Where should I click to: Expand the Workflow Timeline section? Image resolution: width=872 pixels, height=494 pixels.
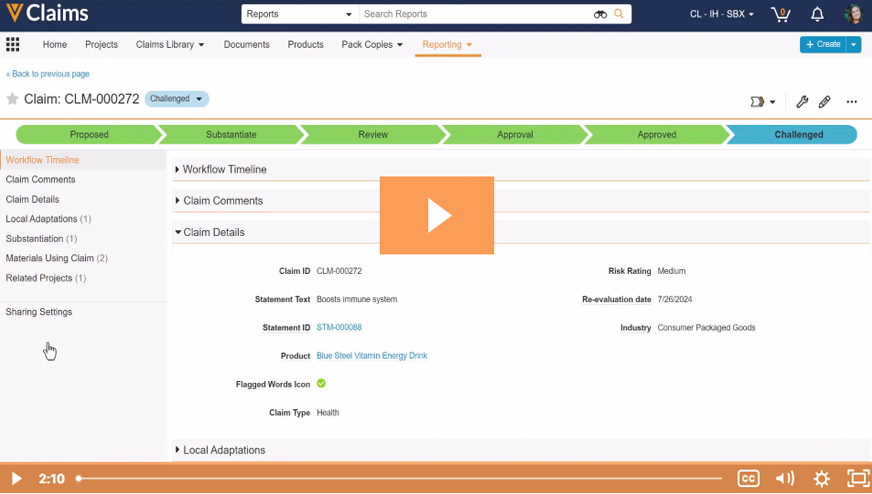pos(224,170)
